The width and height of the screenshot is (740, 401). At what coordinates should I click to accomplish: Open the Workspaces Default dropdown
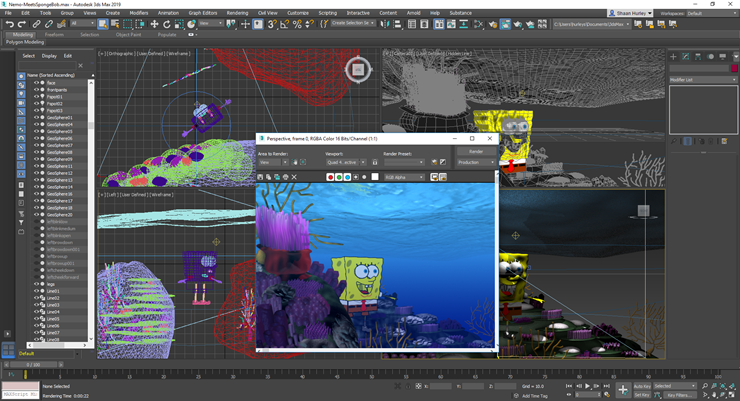click(712, 13)
